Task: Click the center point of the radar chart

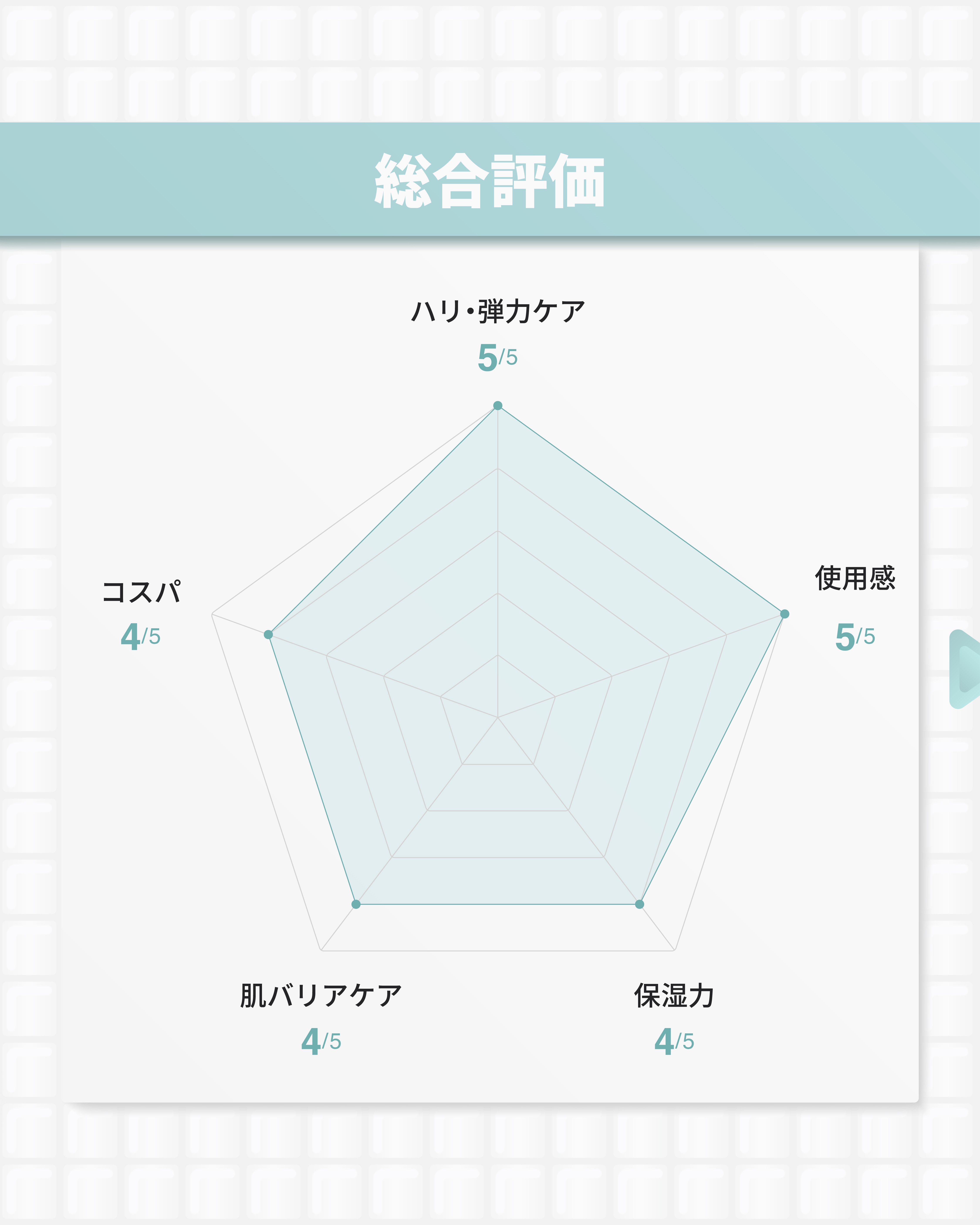Action: [498, 718]
